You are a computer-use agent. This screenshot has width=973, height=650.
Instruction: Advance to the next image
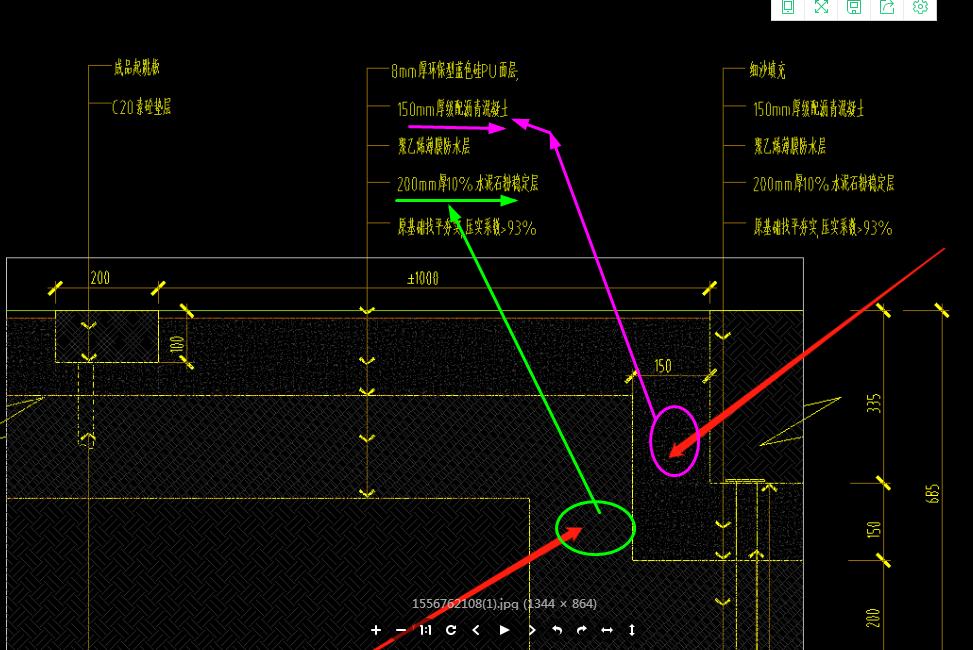click(x=532, y=630)
